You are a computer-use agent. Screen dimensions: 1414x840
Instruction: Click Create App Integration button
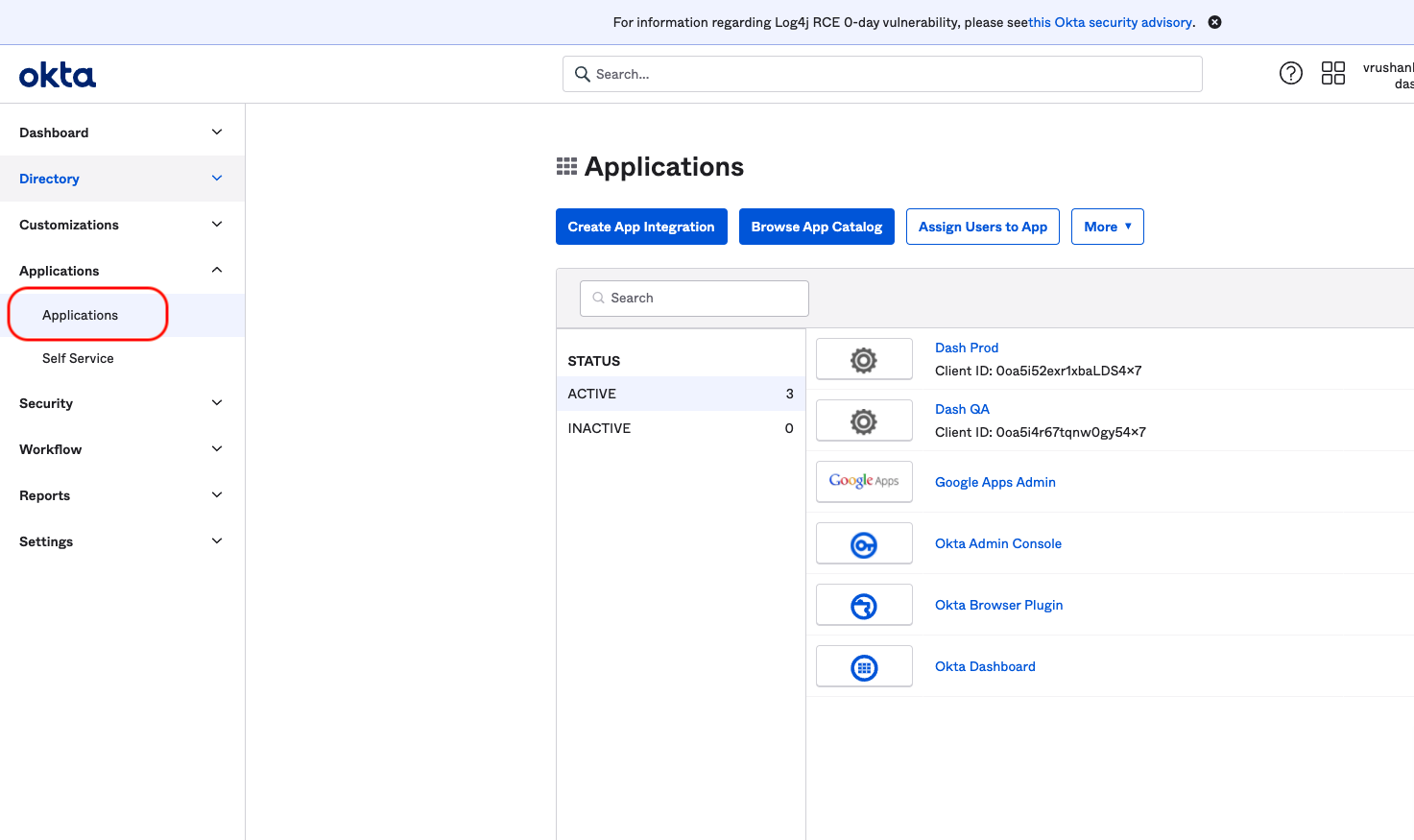[641, 227]
